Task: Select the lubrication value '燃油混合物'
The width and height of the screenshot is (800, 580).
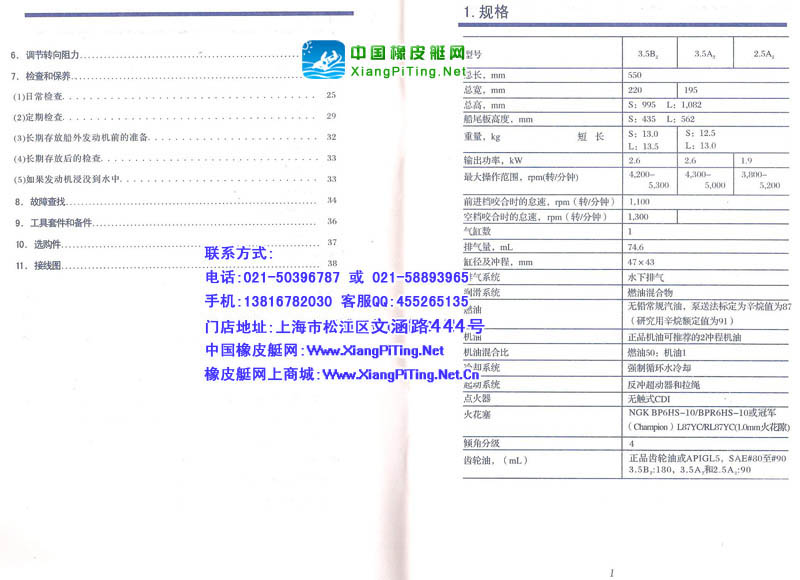Action: (650, 293)
